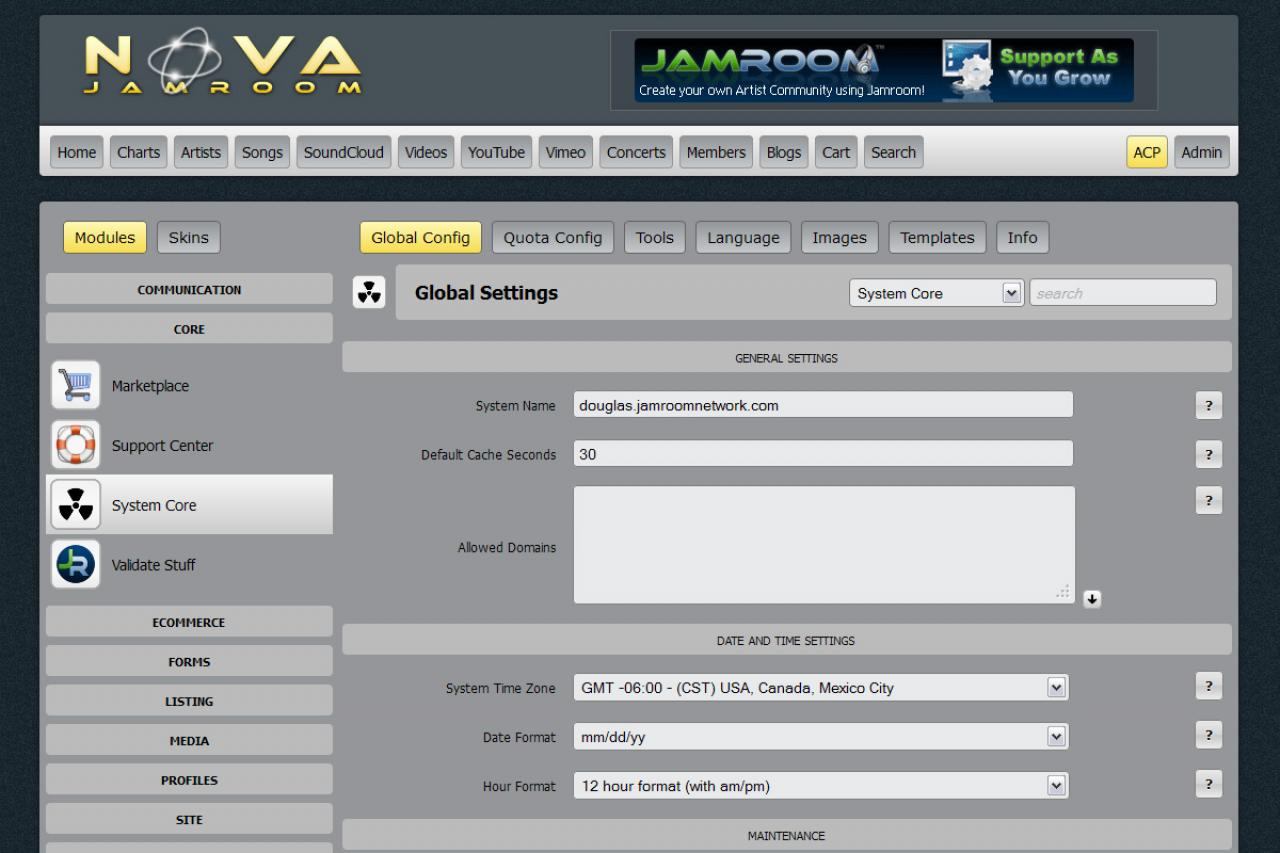Image resolution: width=1280 pixels, height=853 pixels.
Task: Select the System Core module label
Action: [154, 505]
